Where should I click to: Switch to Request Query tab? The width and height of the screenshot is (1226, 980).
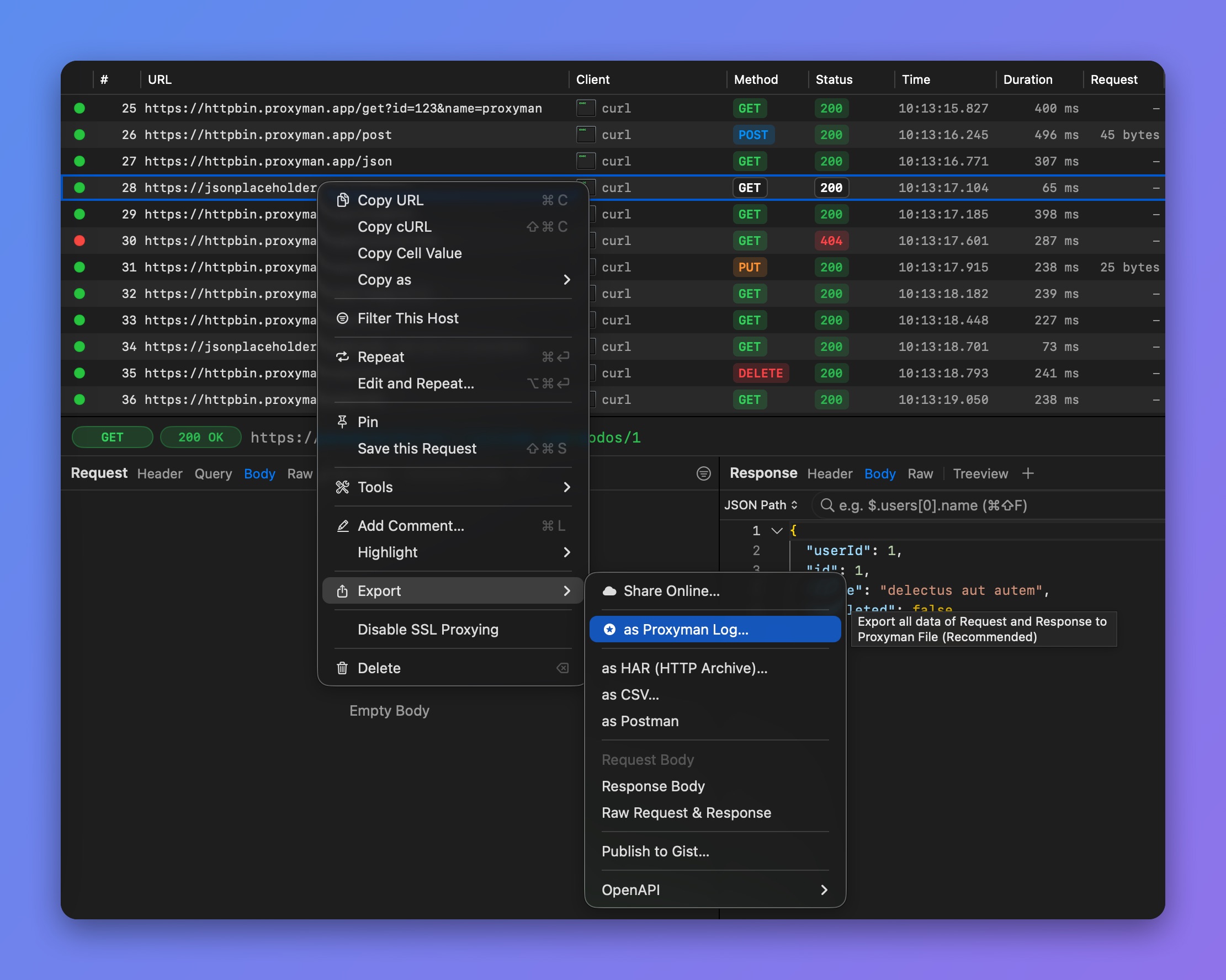[x=213, y=473]
